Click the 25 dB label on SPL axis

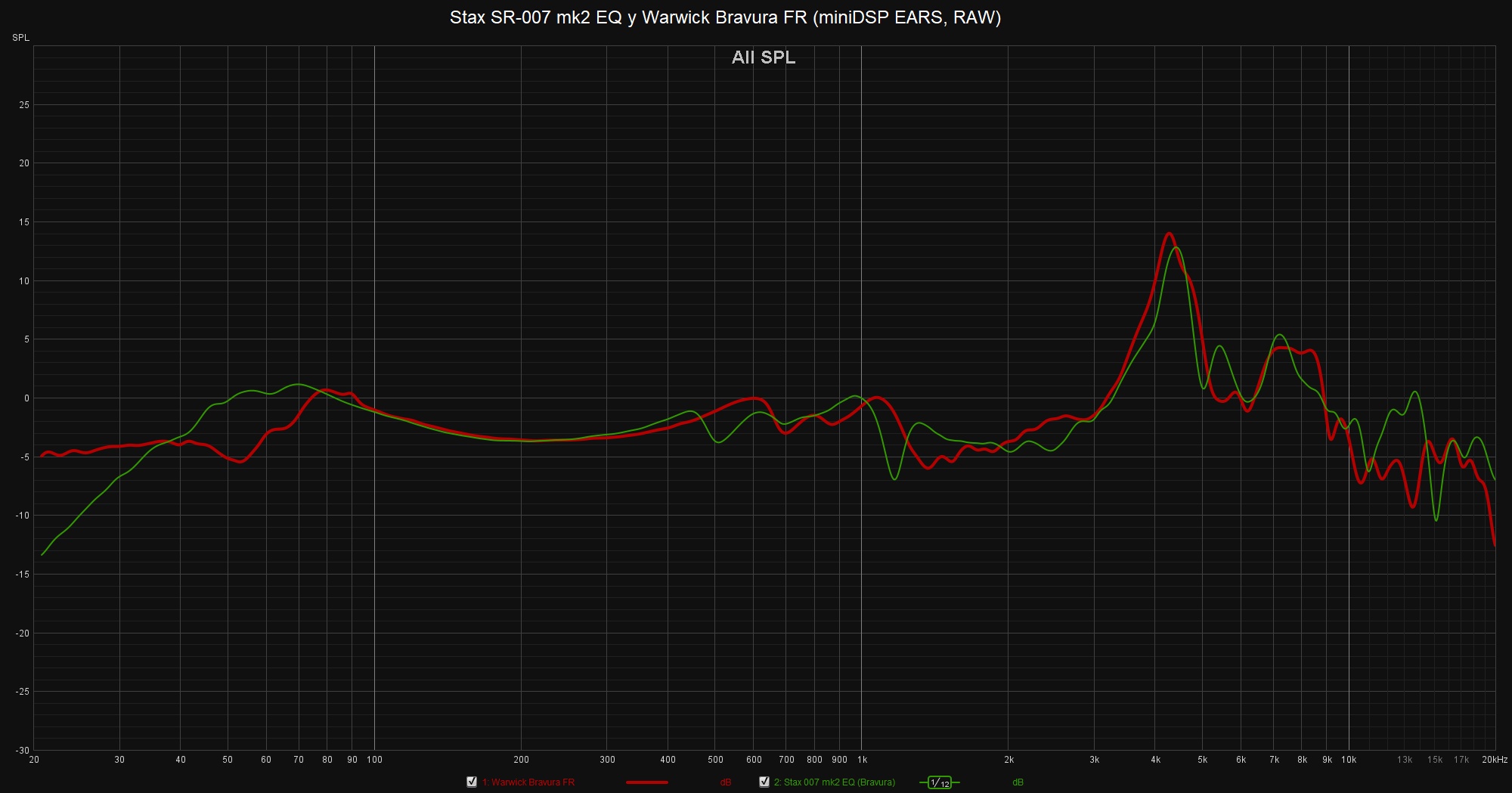click(x=24, y=105)
